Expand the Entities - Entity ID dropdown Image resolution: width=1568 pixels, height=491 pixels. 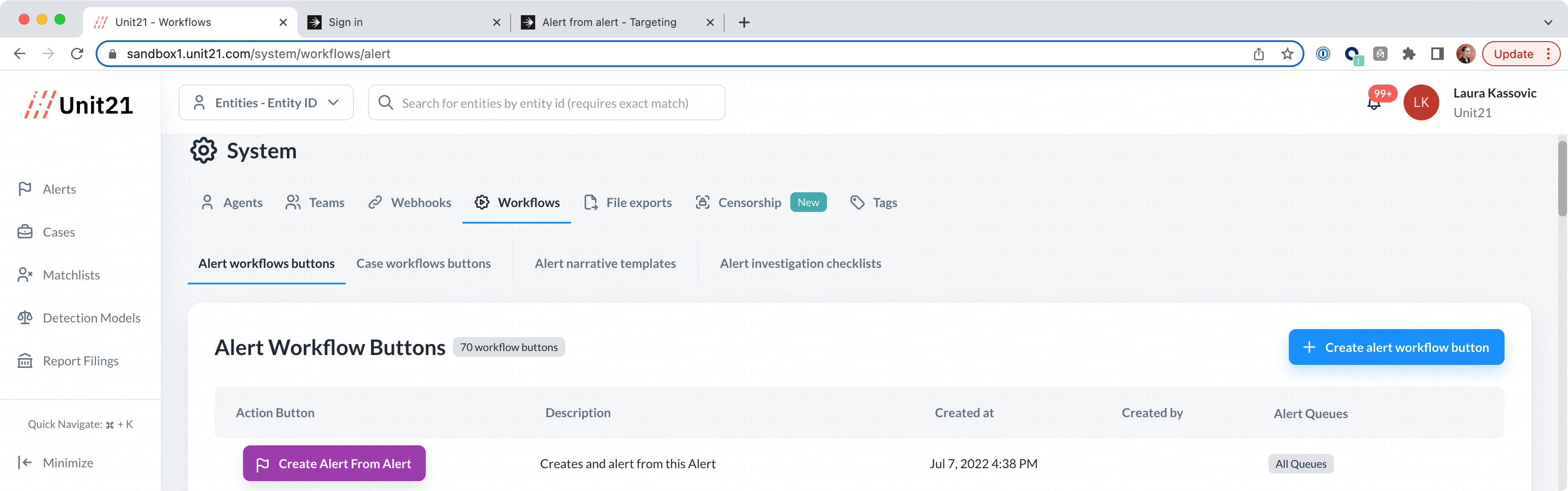click(266, 103)
